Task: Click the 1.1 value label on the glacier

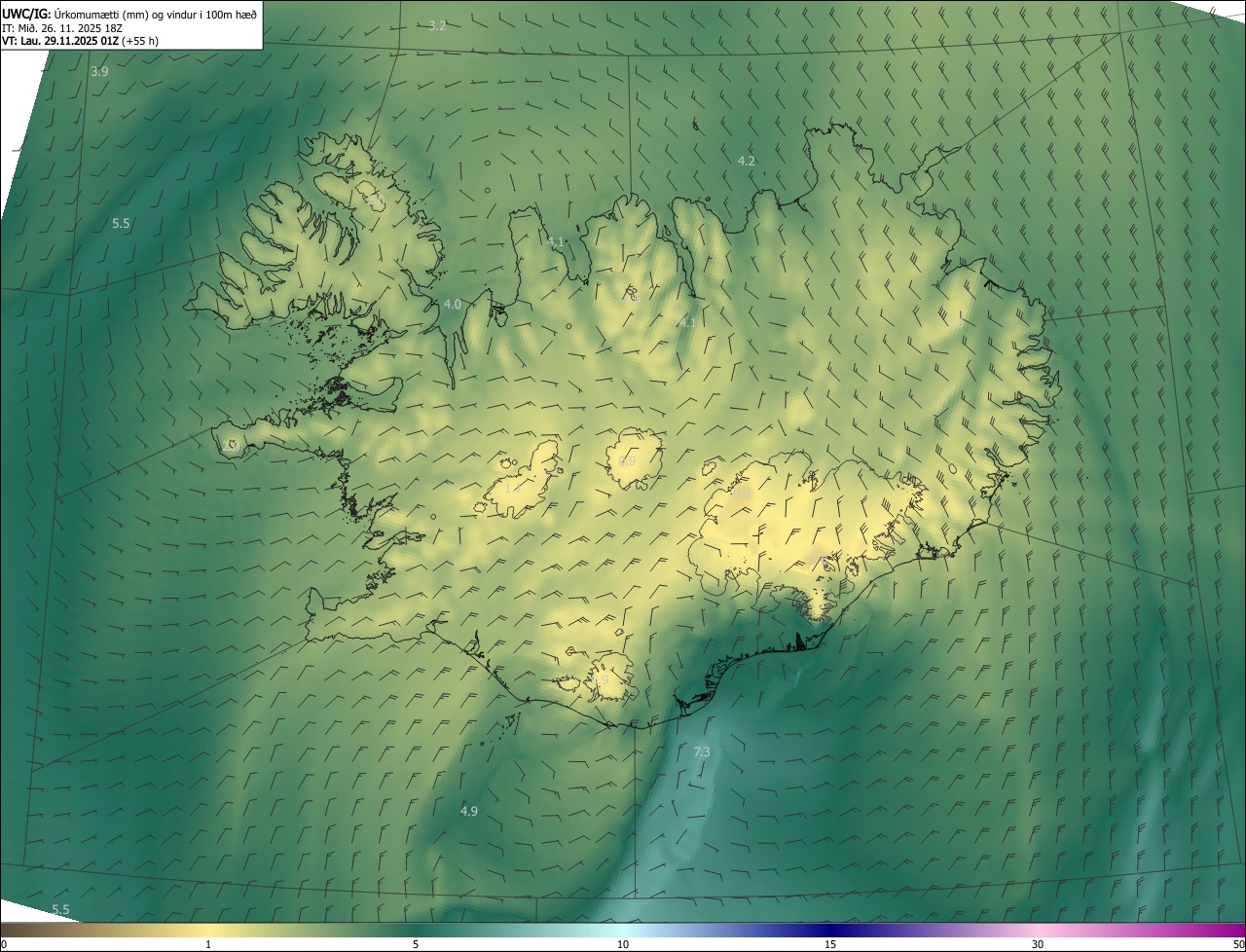Action: pyautogui.click(x=513, y=487)
